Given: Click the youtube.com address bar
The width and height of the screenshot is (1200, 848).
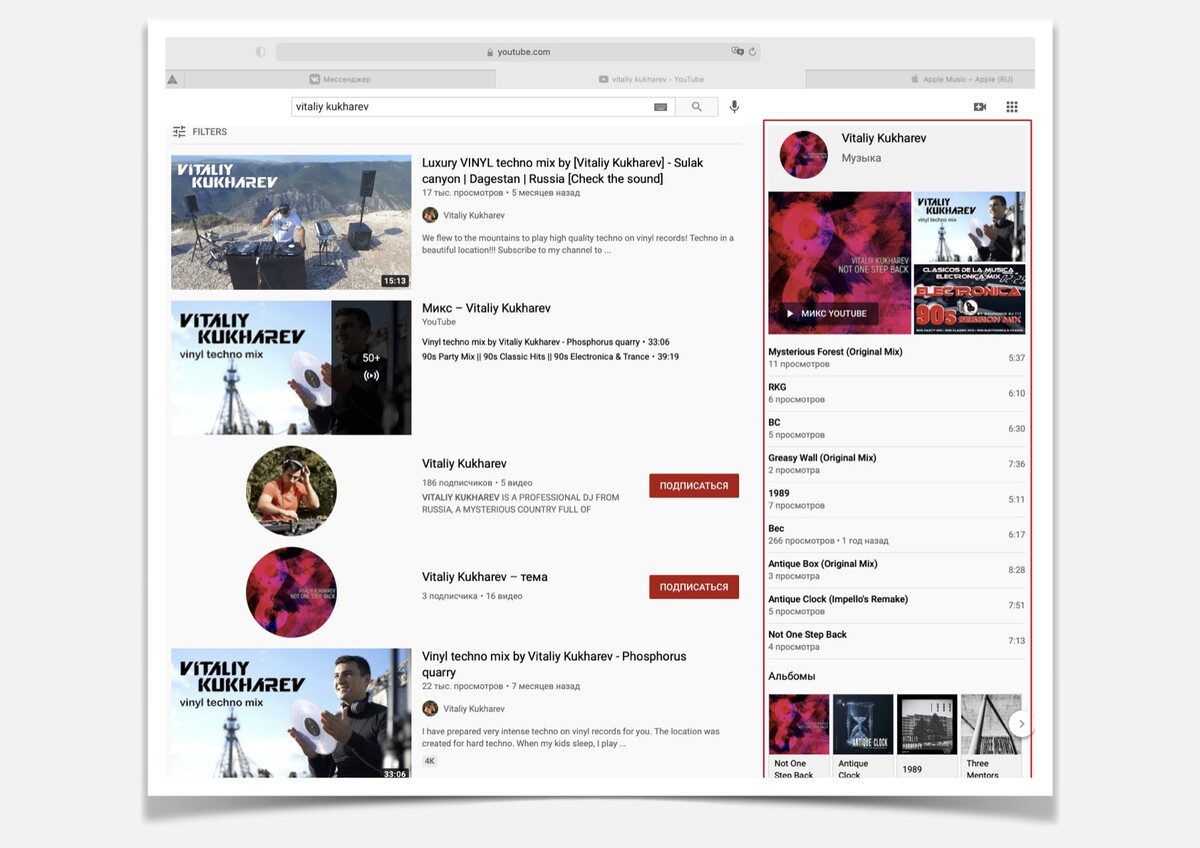Looking at the screenshot, I should (x=518, y=52).
